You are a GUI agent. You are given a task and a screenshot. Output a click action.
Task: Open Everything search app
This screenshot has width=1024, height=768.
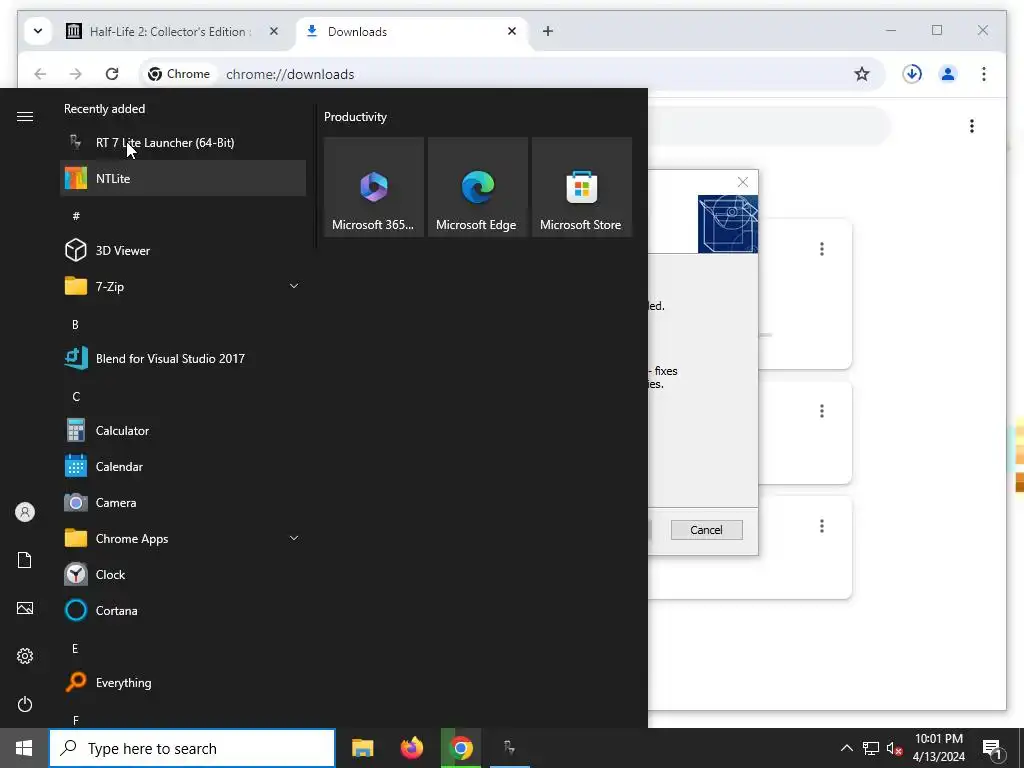coord(183,682)
